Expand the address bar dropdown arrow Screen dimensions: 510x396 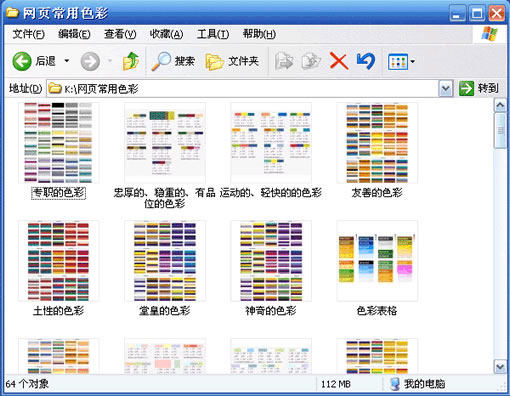click(x=446, y=89)
